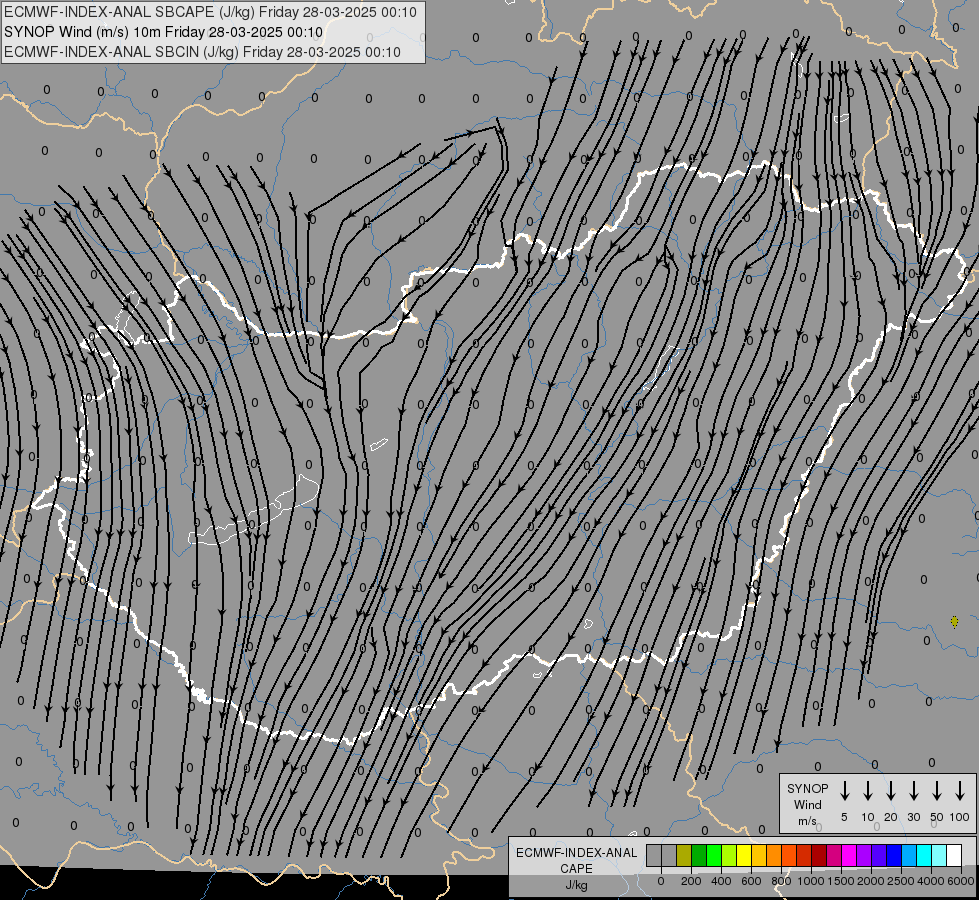Click the 2500 value on CAPE scale
979x900 pixels.
[x=901, y=881]
